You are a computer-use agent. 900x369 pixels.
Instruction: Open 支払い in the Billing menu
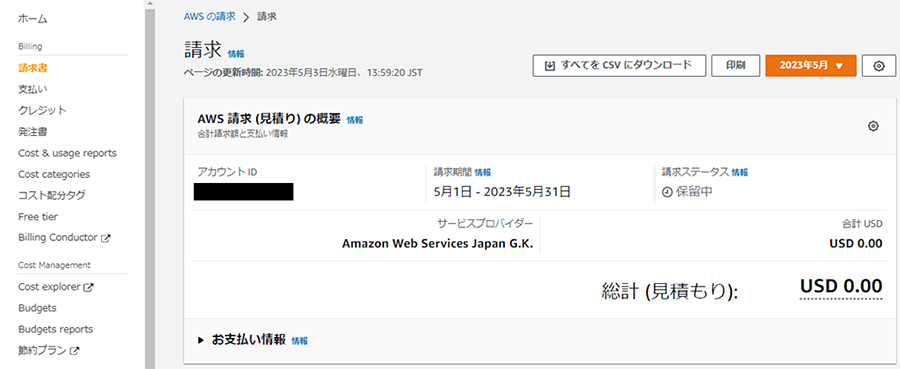tap(33, 89)
